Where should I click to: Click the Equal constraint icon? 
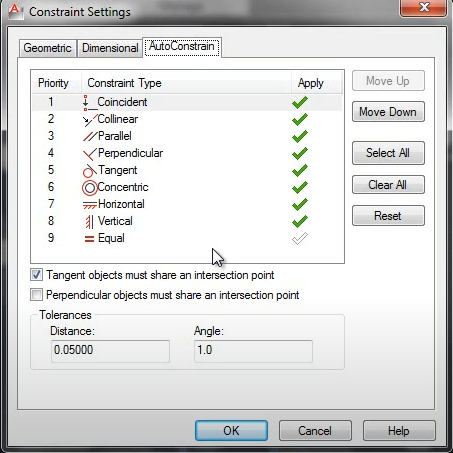pos(89,238)
